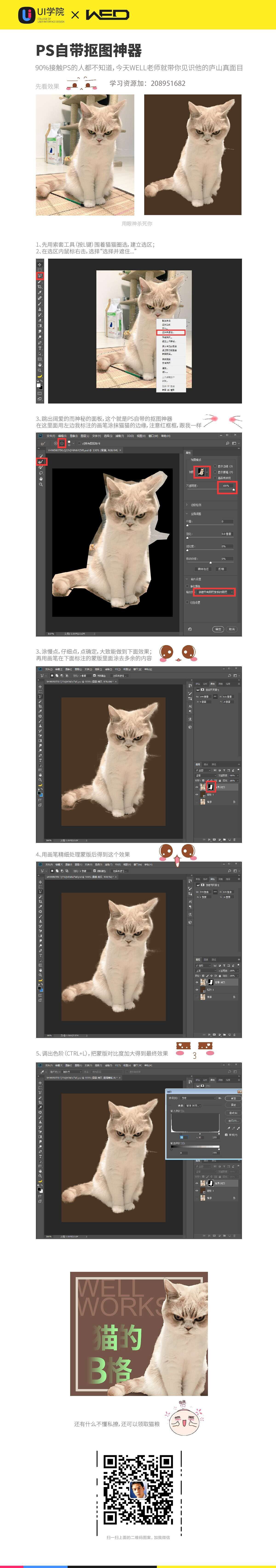This screenshot has height=1568, width=276.
Task: Click 选项(T) in the Levels dialog
Action: pos(233,1121)
